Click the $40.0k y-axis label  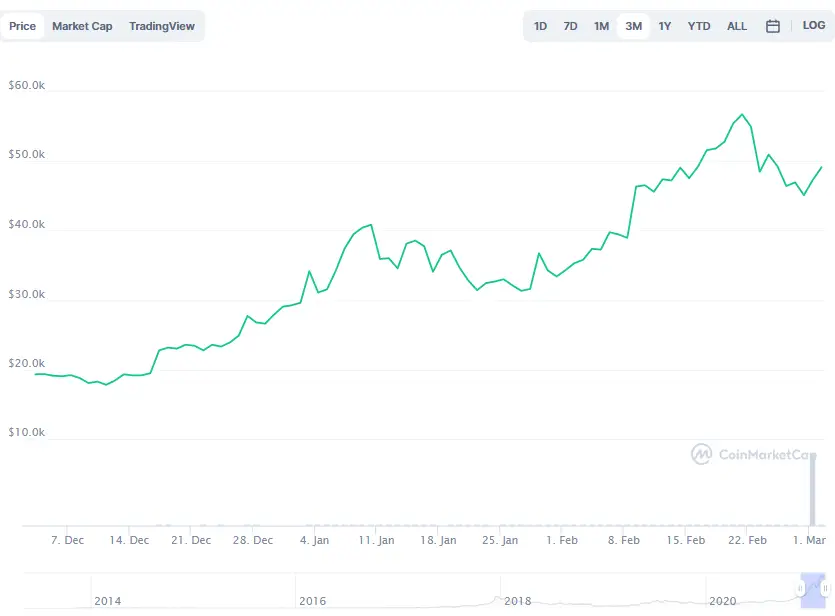pos(27,224)
